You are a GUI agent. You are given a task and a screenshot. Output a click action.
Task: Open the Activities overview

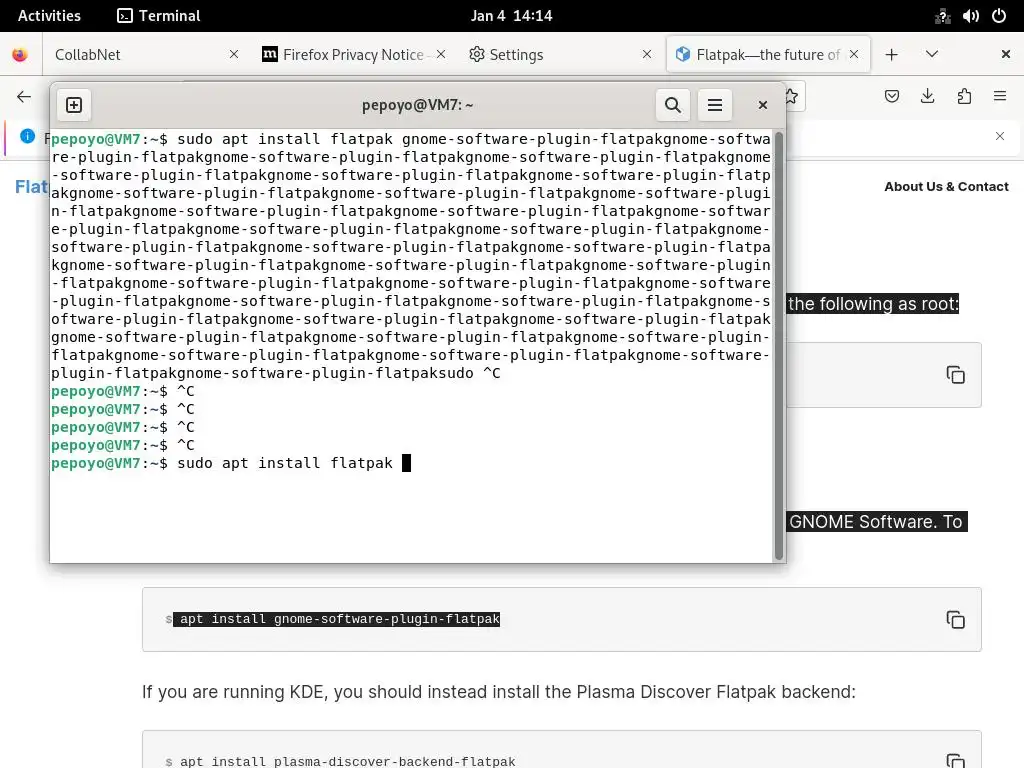click(49, 16)
